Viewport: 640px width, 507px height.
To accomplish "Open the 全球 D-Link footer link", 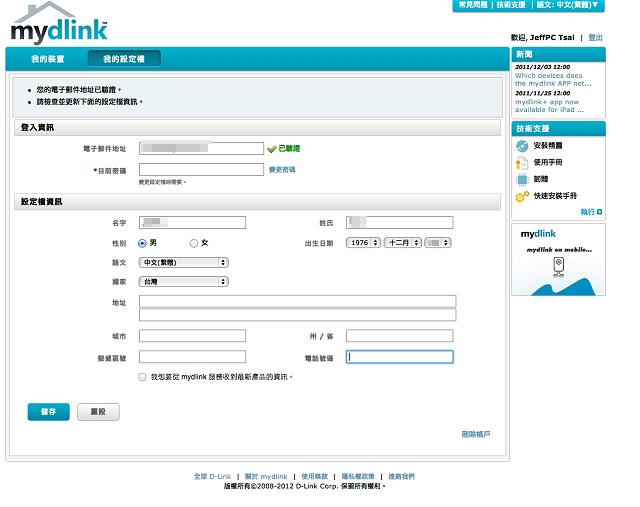I will [x=212, y=476].
